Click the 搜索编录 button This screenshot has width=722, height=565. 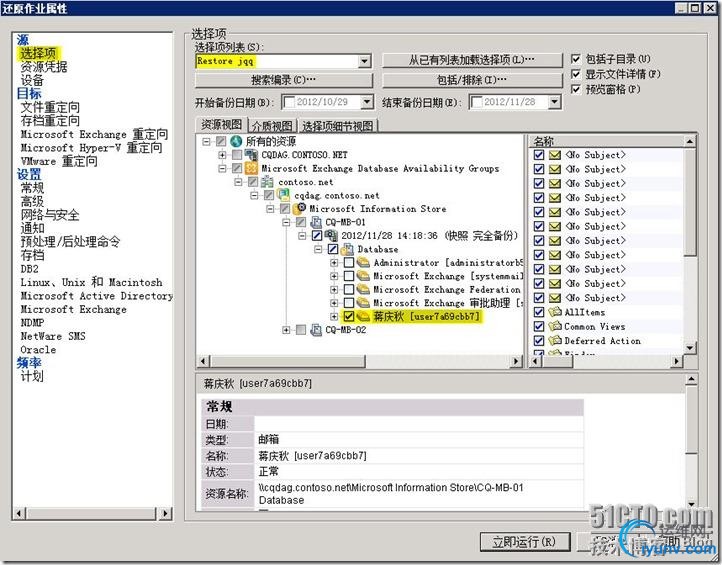pyautogui.click(x=284, y=80)
